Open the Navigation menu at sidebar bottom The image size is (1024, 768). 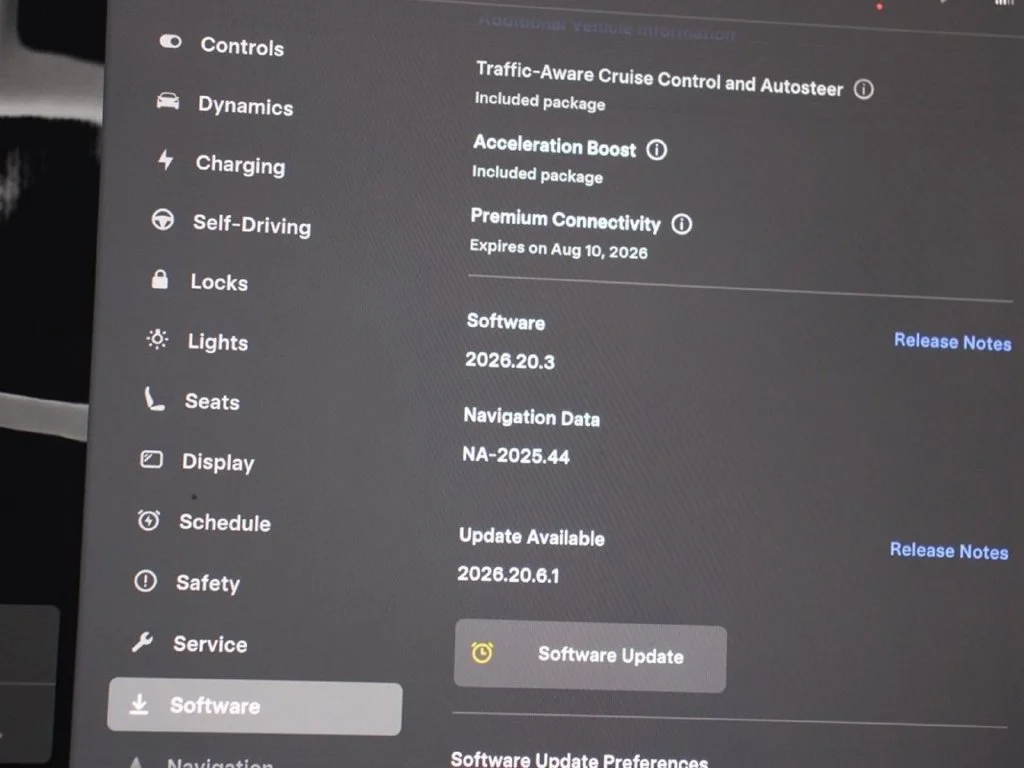coord(219,762)
